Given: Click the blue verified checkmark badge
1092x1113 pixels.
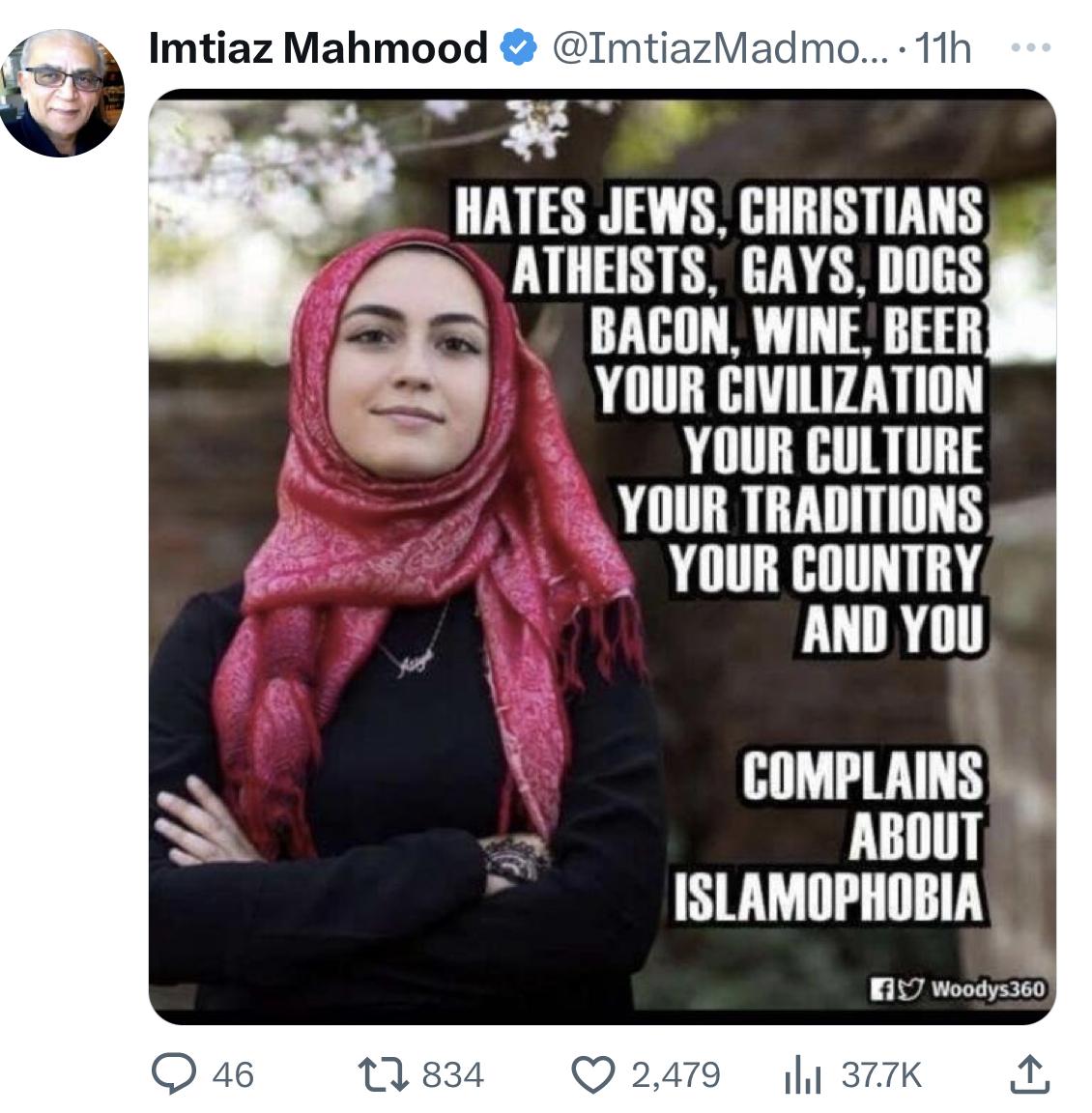Looking at the screenshot, I should pyautogui.click(x=518, y=47).
